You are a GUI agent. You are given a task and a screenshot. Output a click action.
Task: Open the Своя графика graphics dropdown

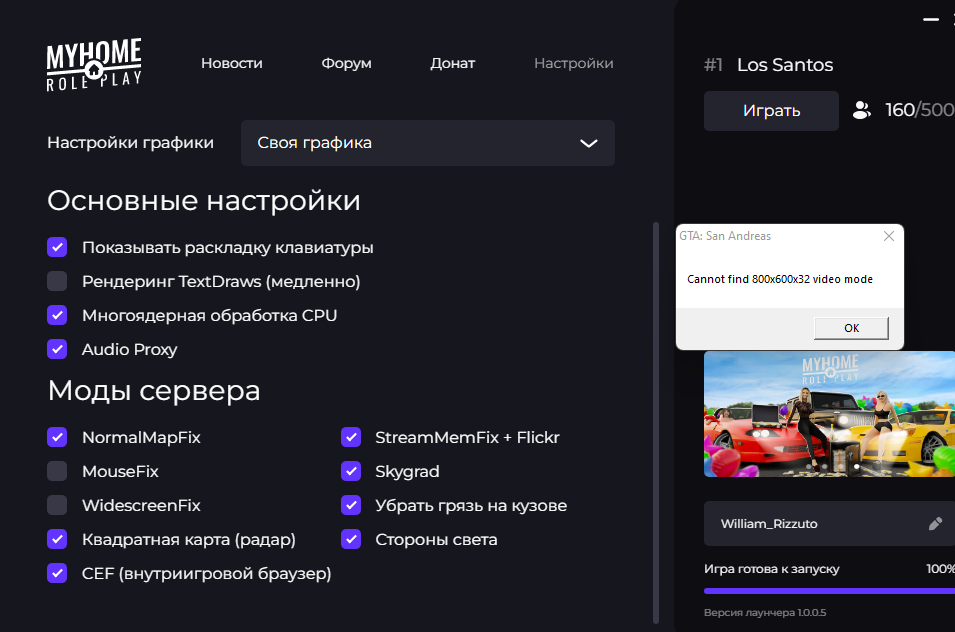click(428, 143)
